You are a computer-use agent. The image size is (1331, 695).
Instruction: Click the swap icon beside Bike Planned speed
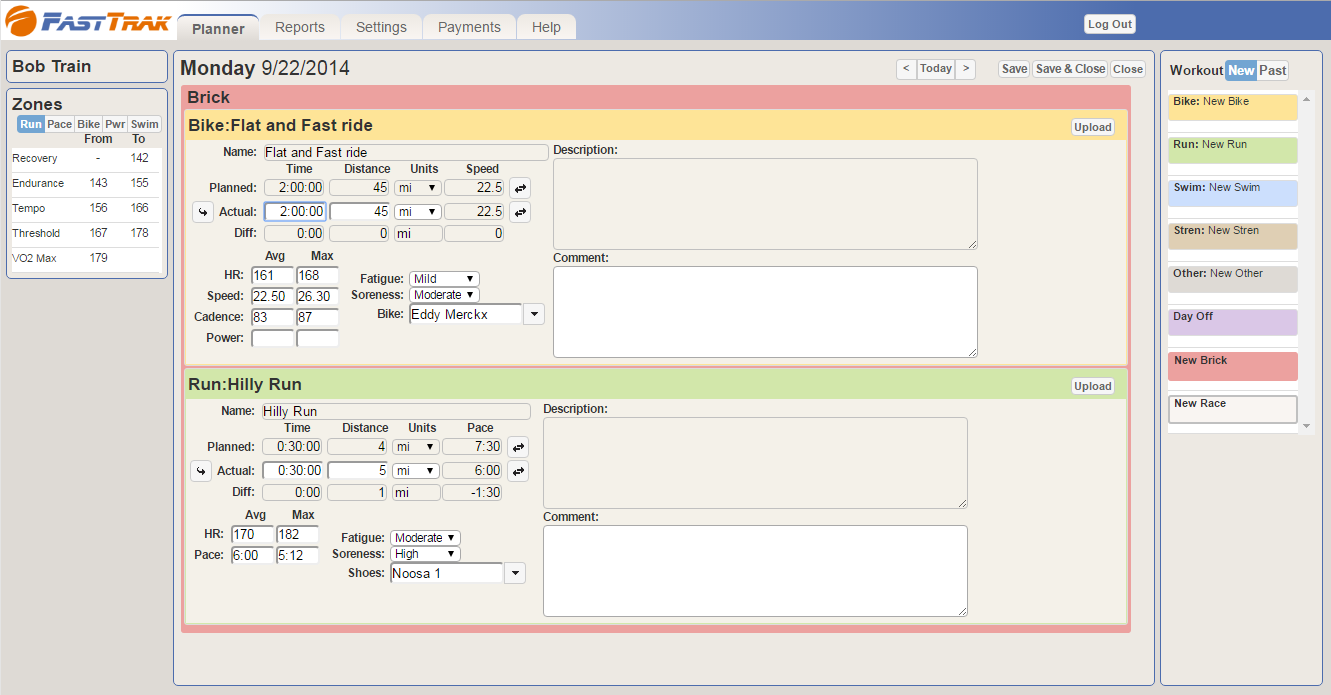pos(520,188)
